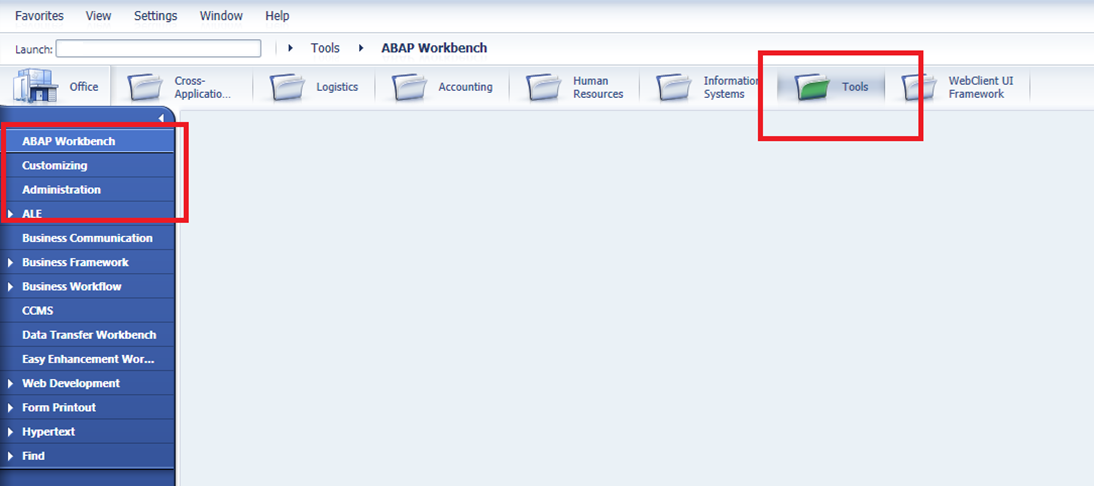The image size is (1094, 486).
Task: Click the breadcrumb arrow before Tools
Action: tap(290, 48)
